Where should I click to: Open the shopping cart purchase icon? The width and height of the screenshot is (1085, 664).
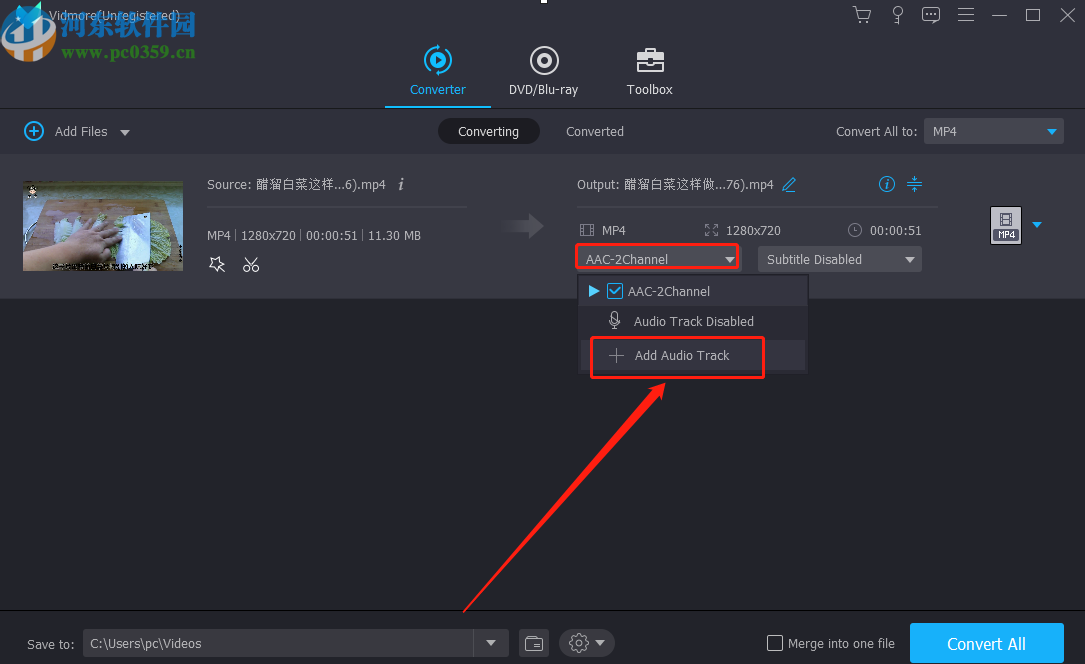coord(861,15)
